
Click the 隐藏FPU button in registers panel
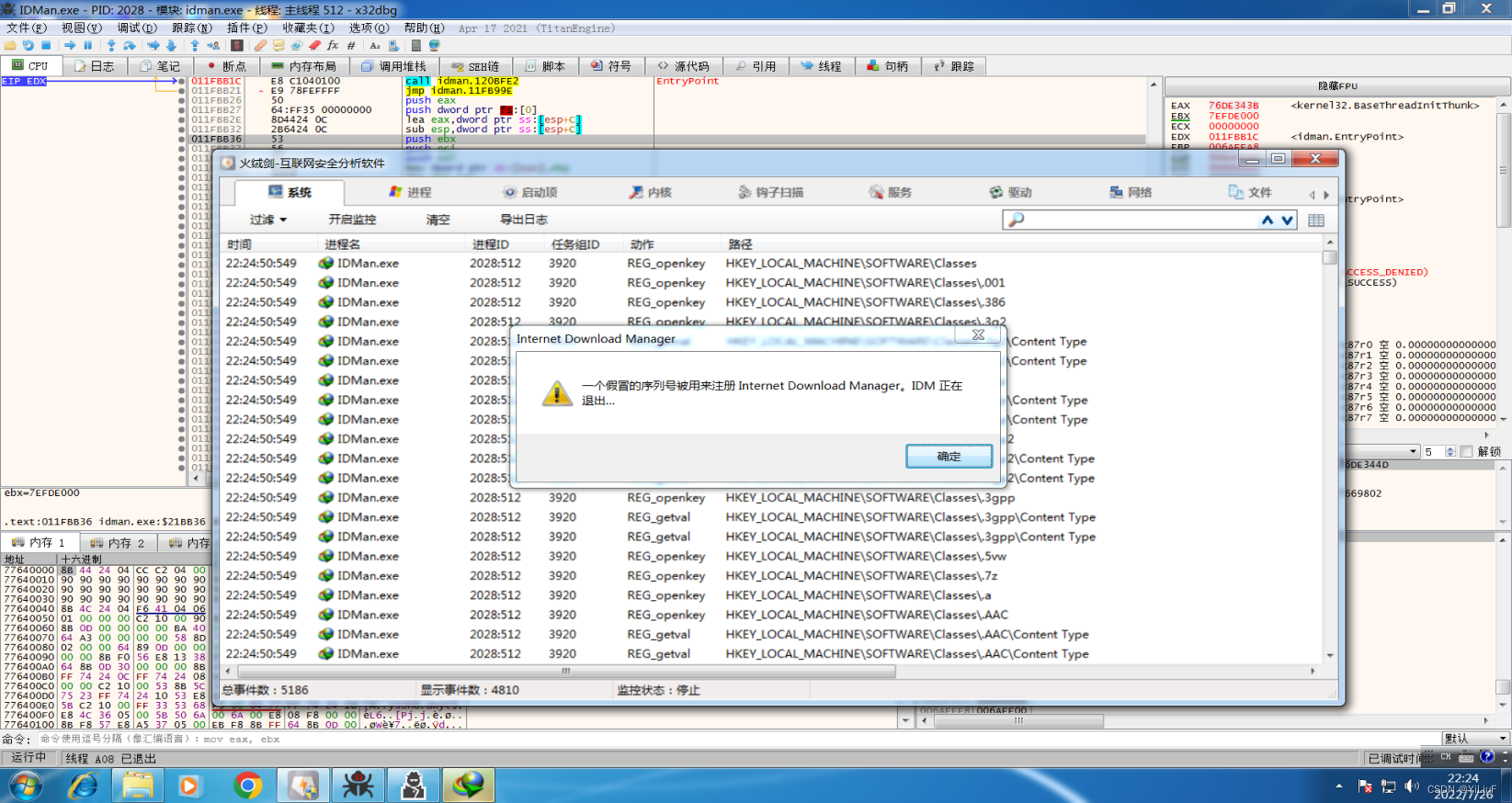tap(1337, 85)
